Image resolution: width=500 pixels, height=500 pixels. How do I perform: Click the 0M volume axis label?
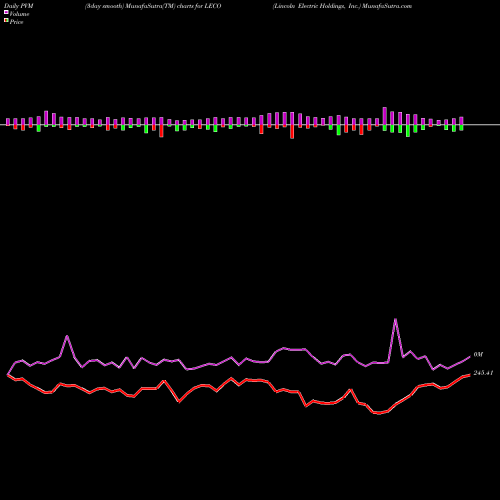tap(478, 354)
